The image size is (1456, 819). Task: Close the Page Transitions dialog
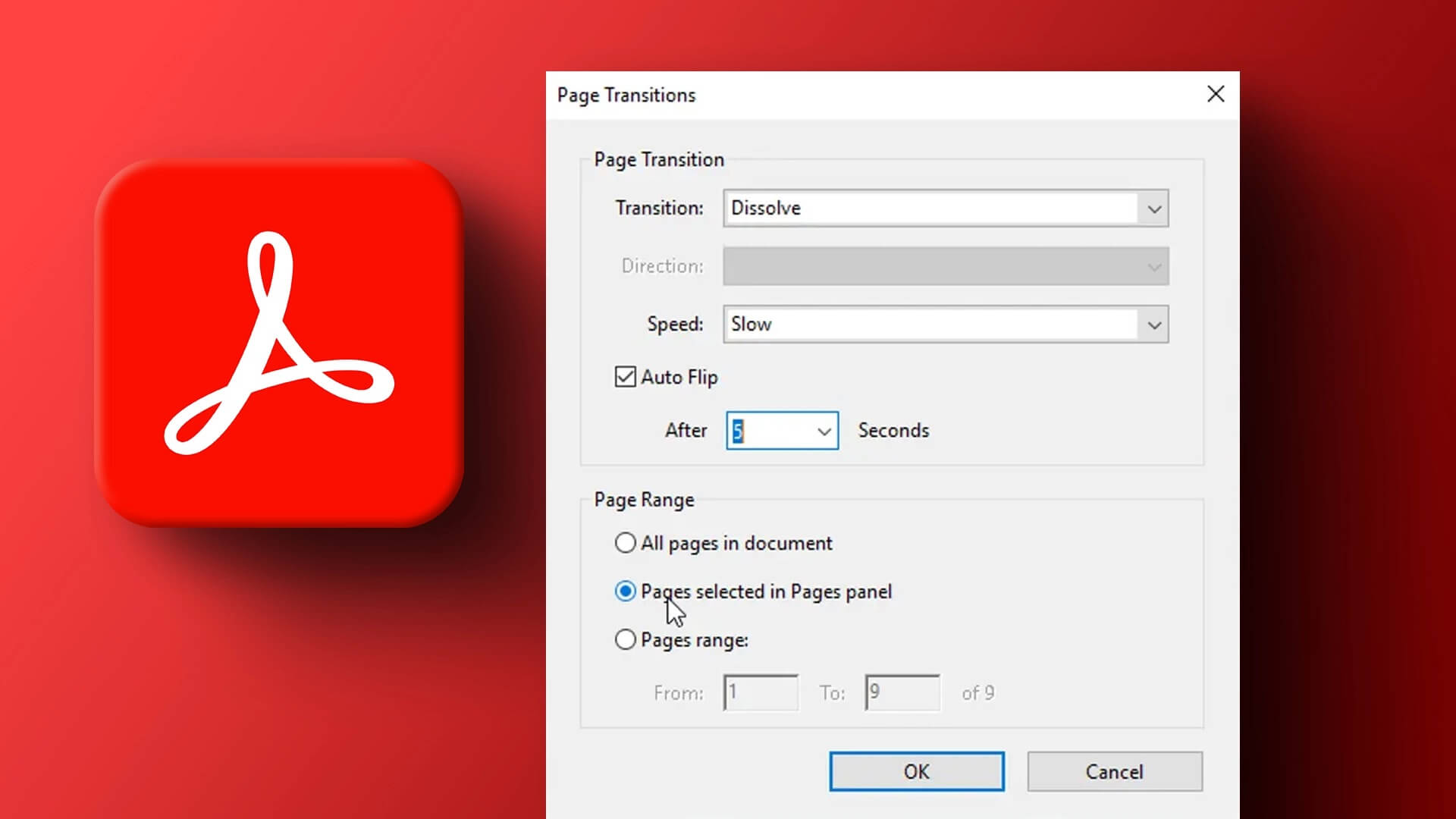pos(1215,94)
